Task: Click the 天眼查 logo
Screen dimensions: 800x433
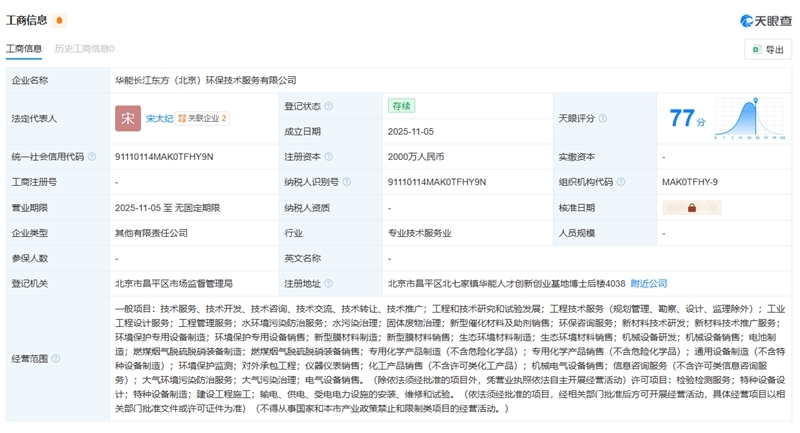Action: [765, 20]
